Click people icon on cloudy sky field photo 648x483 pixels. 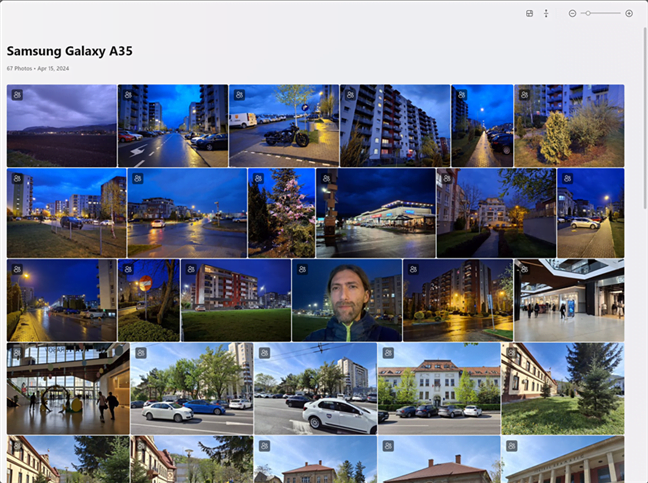click(x=17, y=95)
